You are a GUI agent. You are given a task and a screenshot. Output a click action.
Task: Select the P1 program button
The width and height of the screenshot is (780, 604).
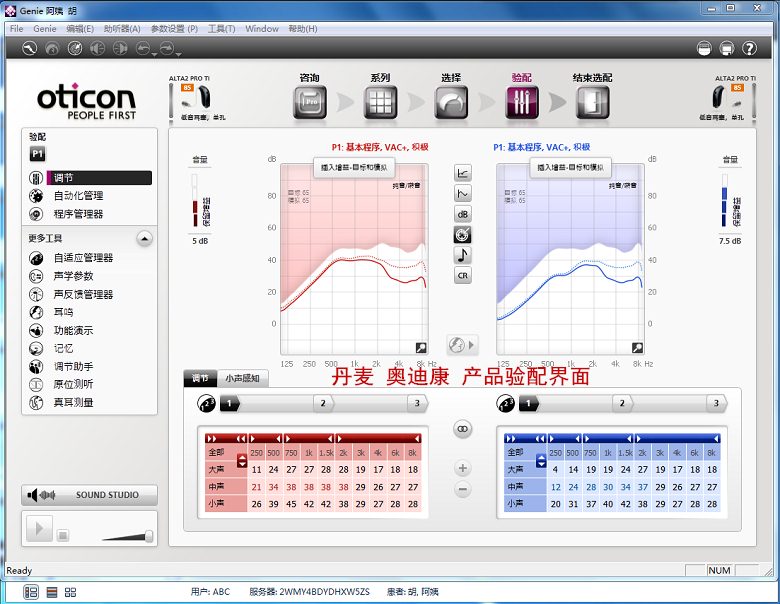coord(37,154)
